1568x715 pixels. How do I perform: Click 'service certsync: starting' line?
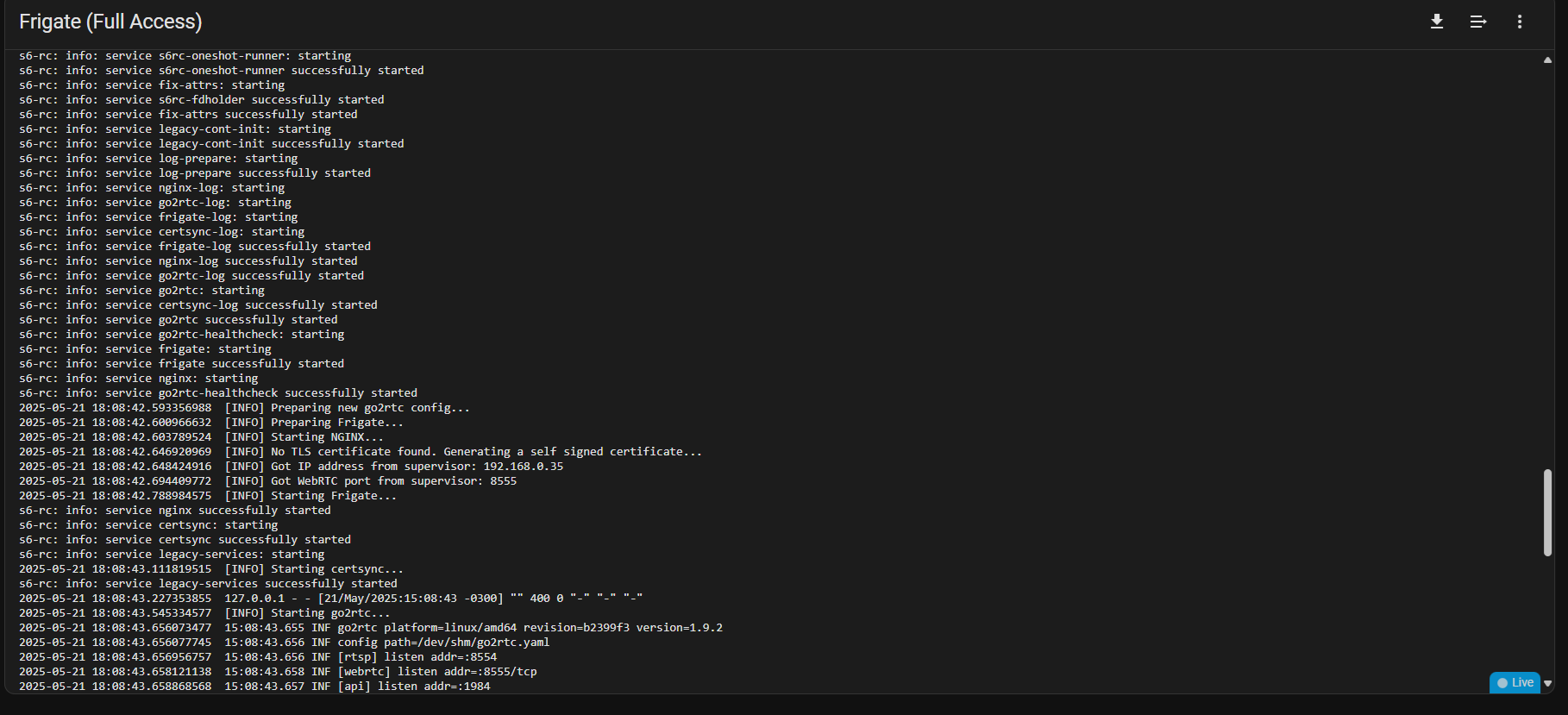pos(148,525)
